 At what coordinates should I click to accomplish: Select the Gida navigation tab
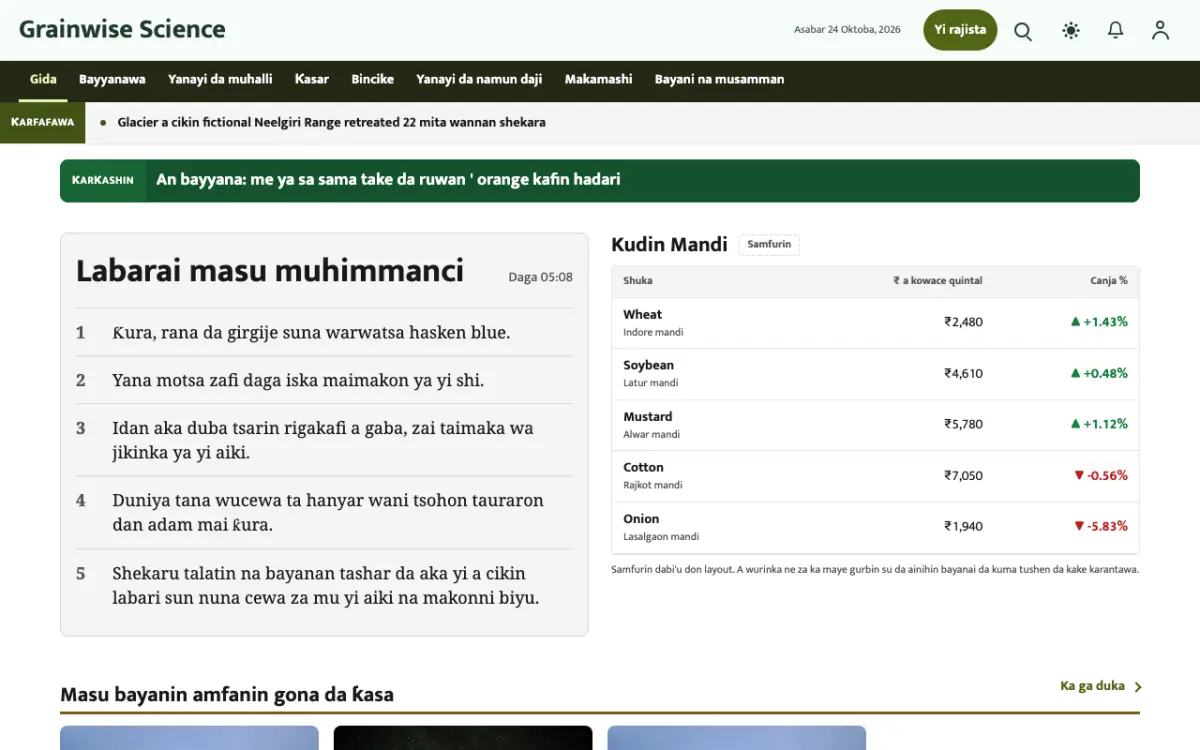click(43, 80)
